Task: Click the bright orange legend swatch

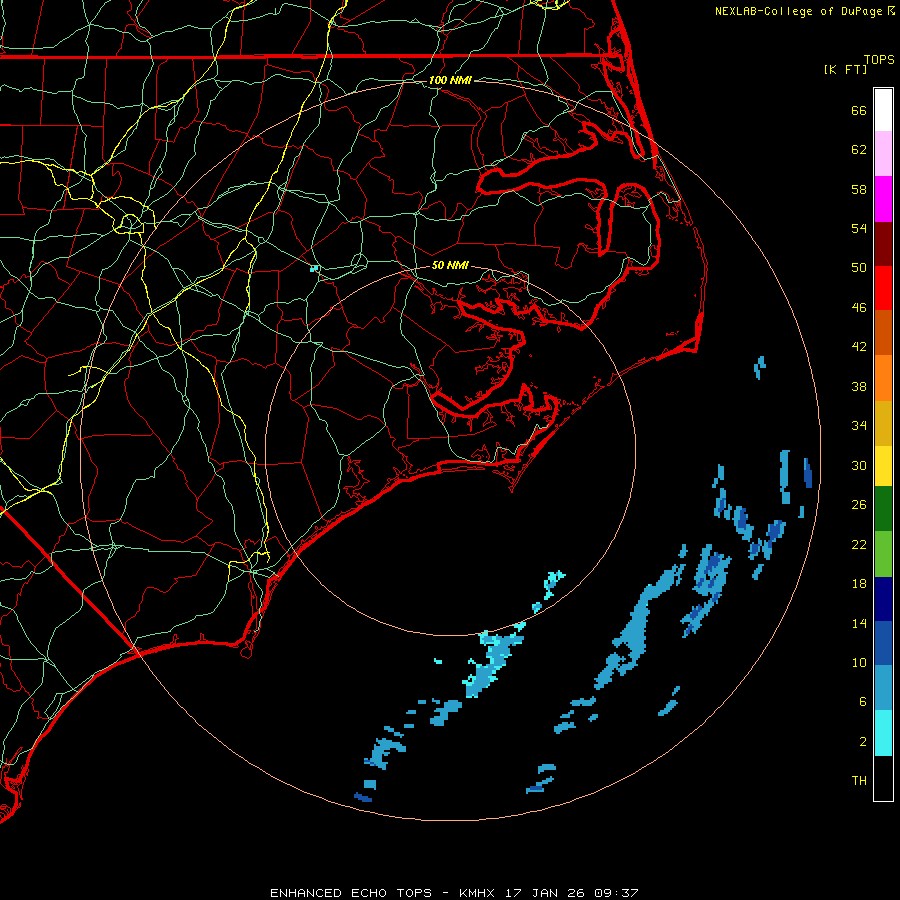Action: [883, 377]
